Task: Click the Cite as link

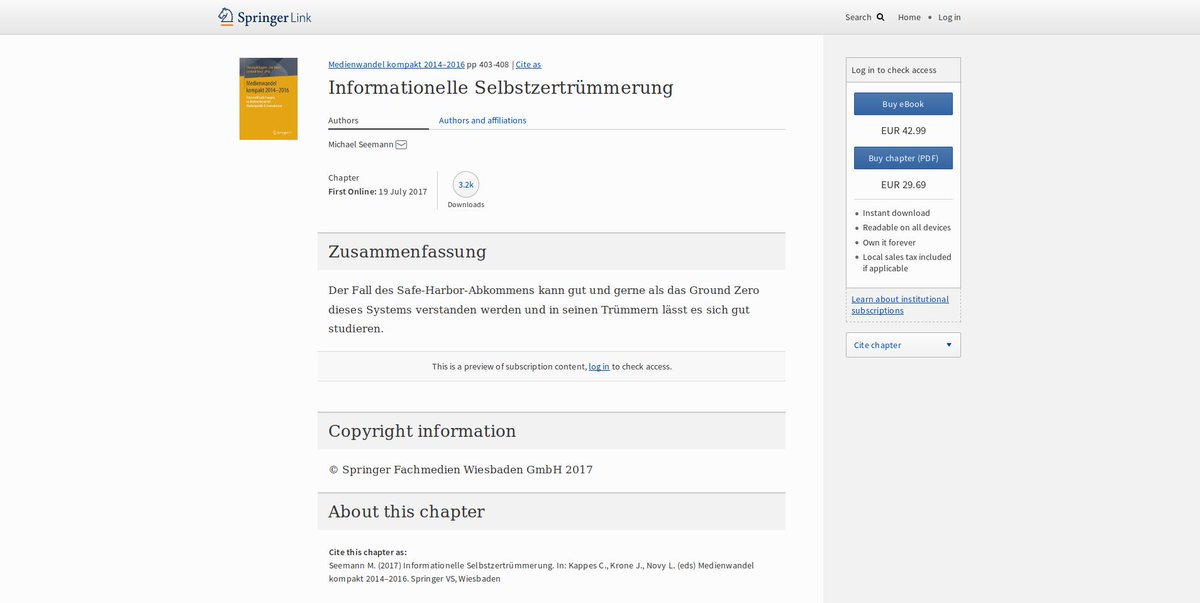Action: tap(528, 64)
